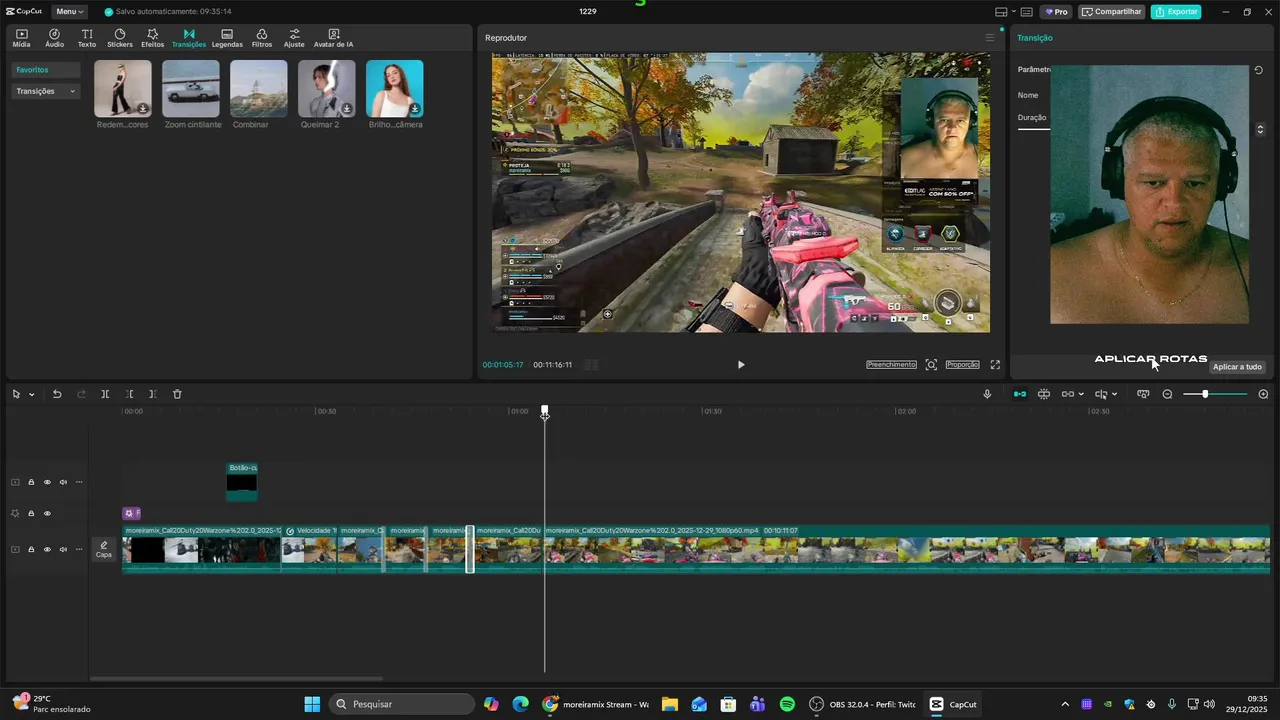
Task: Hide the top video track with eye icon
Action: [x=47, y=482]
